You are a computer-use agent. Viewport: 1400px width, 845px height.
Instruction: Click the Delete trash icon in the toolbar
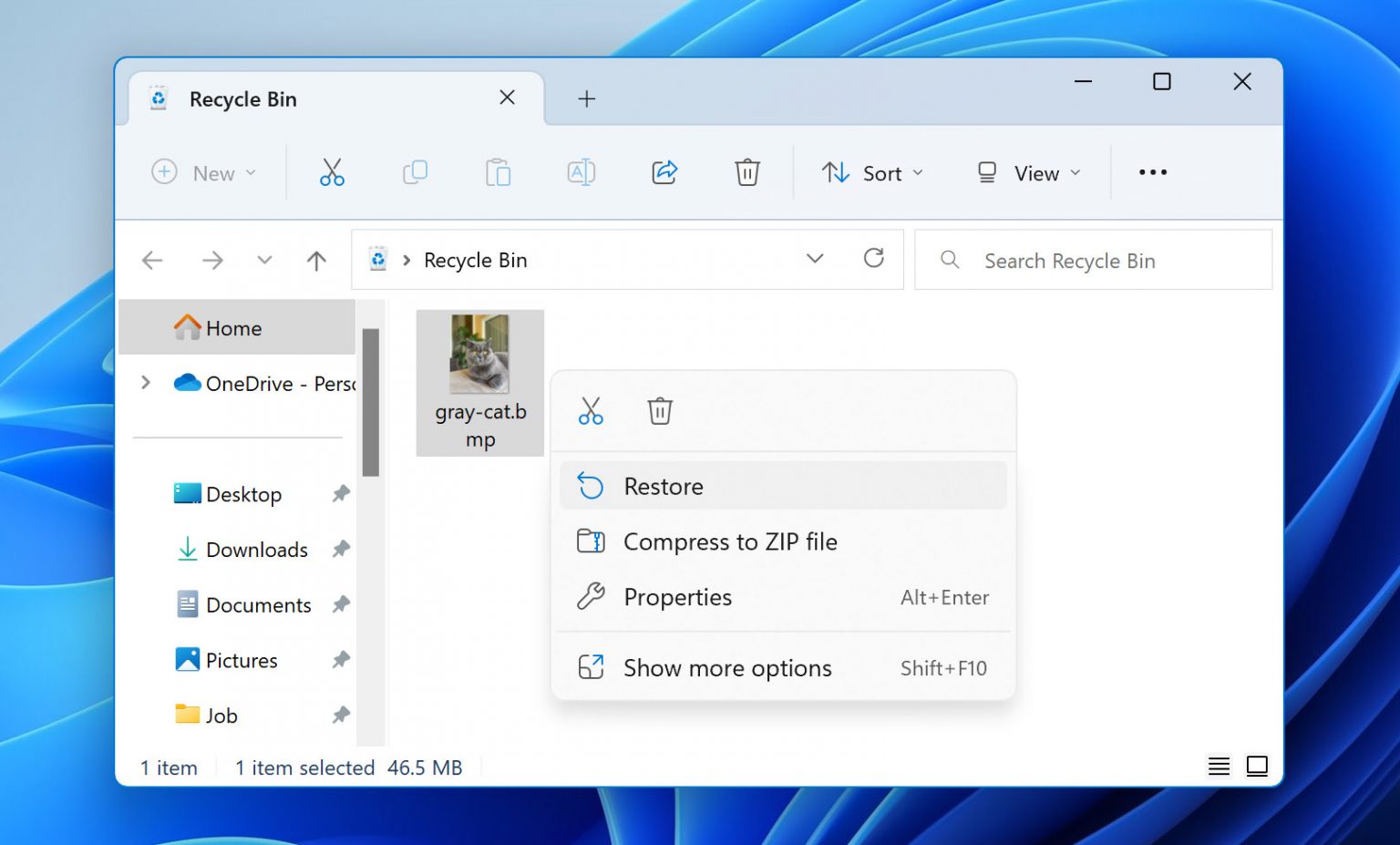(746, 172)
